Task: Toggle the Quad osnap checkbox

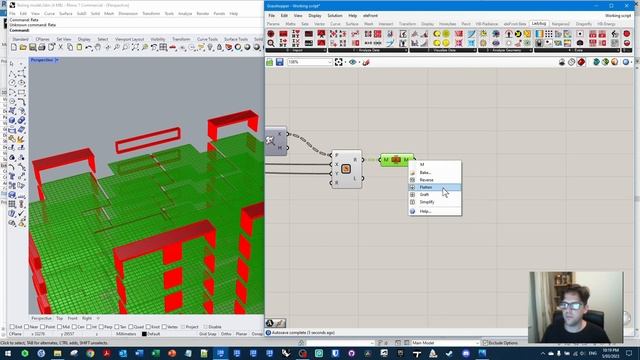Action: pos(131,327)
